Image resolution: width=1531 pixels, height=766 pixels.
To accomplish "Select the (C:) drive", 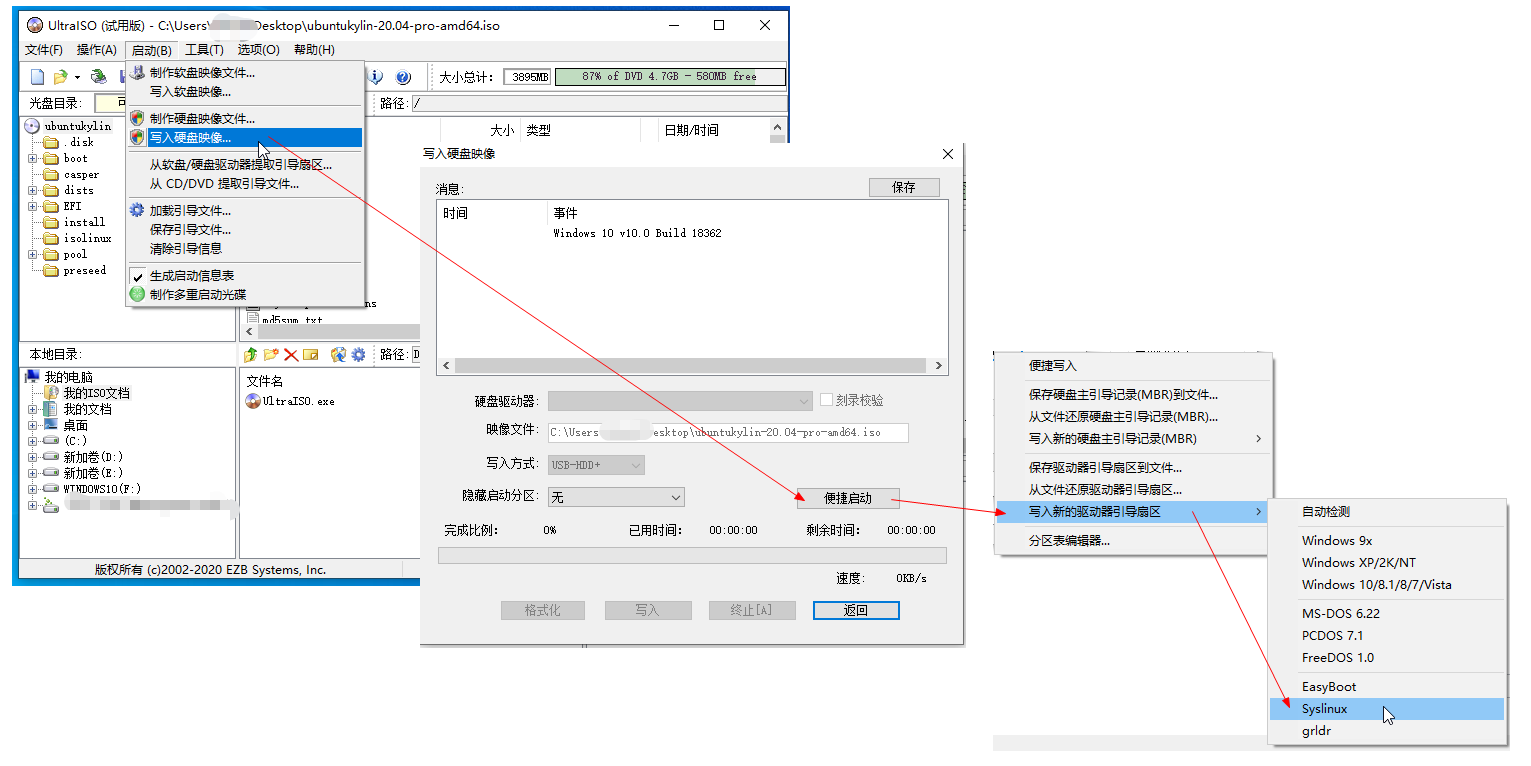I will pos(66,441).
